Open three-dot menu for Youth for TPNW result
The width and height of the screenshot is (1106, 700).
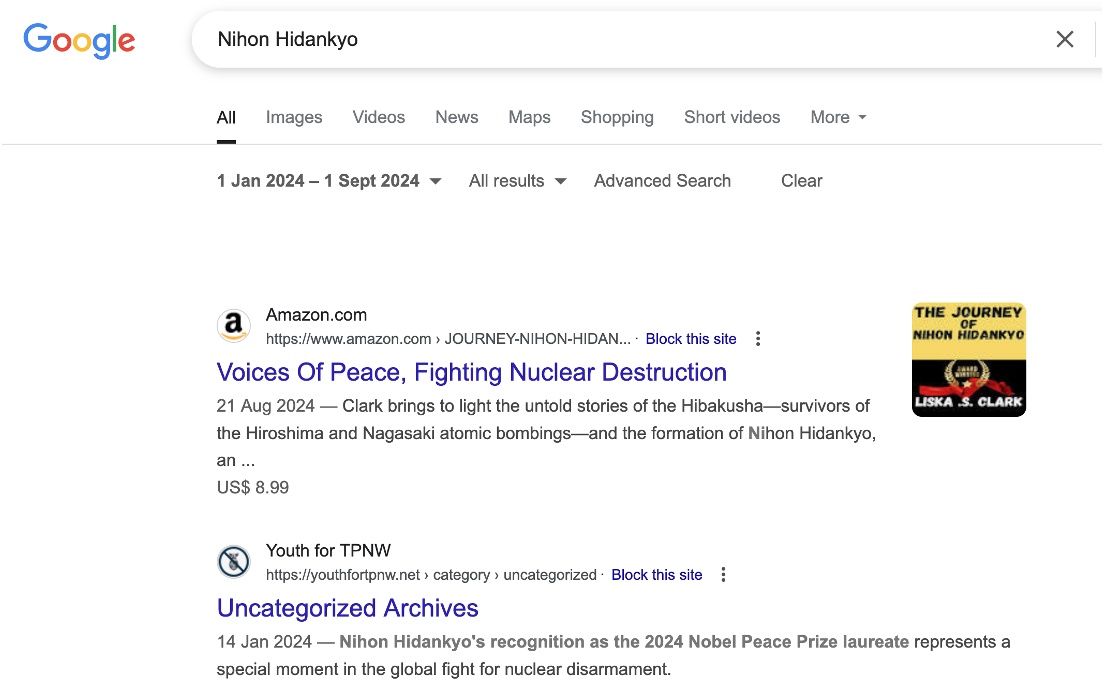pos(724,575)
